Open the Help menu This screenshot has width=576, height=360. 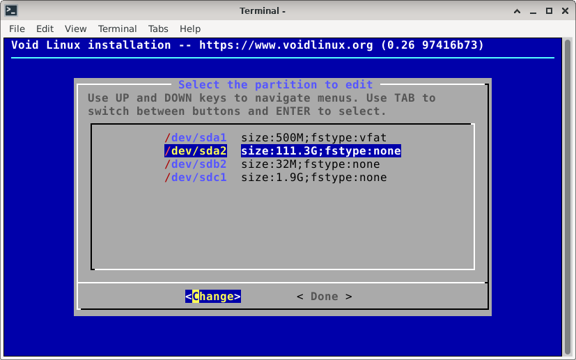[x=190, y=29]
